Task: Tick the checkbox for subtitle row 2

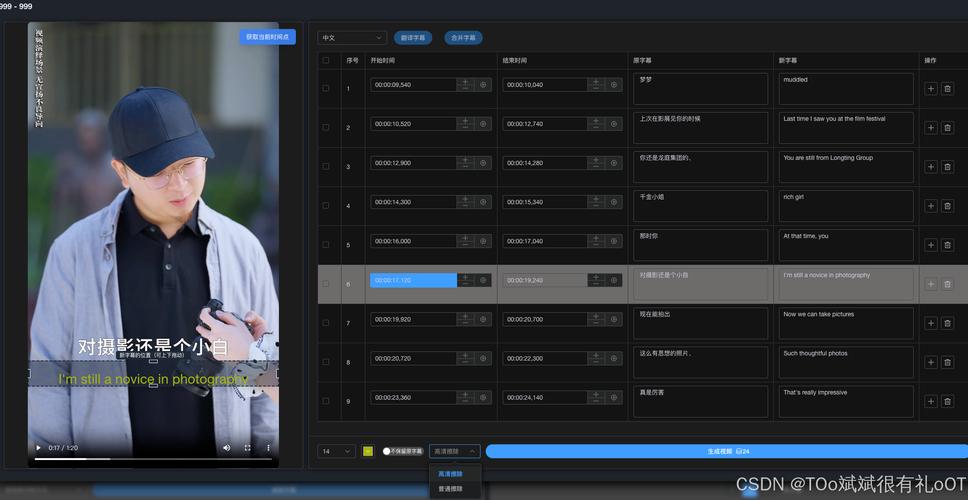Action: click(325, 128)
